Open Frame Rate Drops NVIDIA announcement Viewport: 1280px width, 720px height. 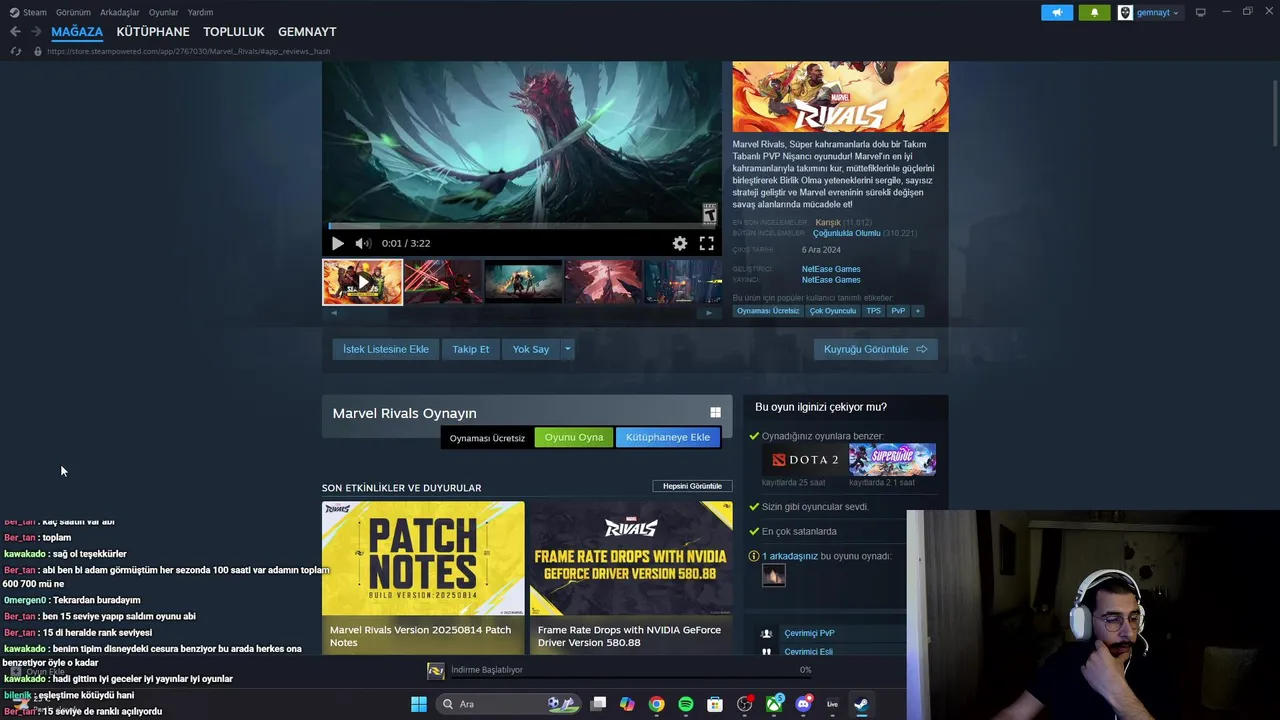click(x=631, y=578)
